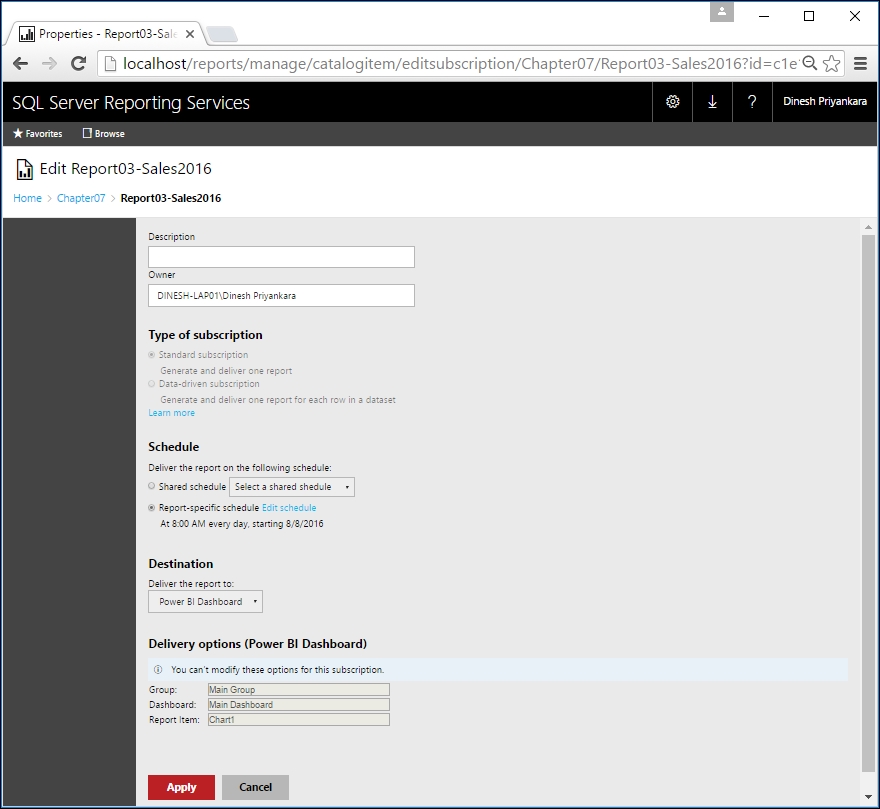
Task: Open the help question mark icon
Action: pyautogui.click(x=752, y=102)
